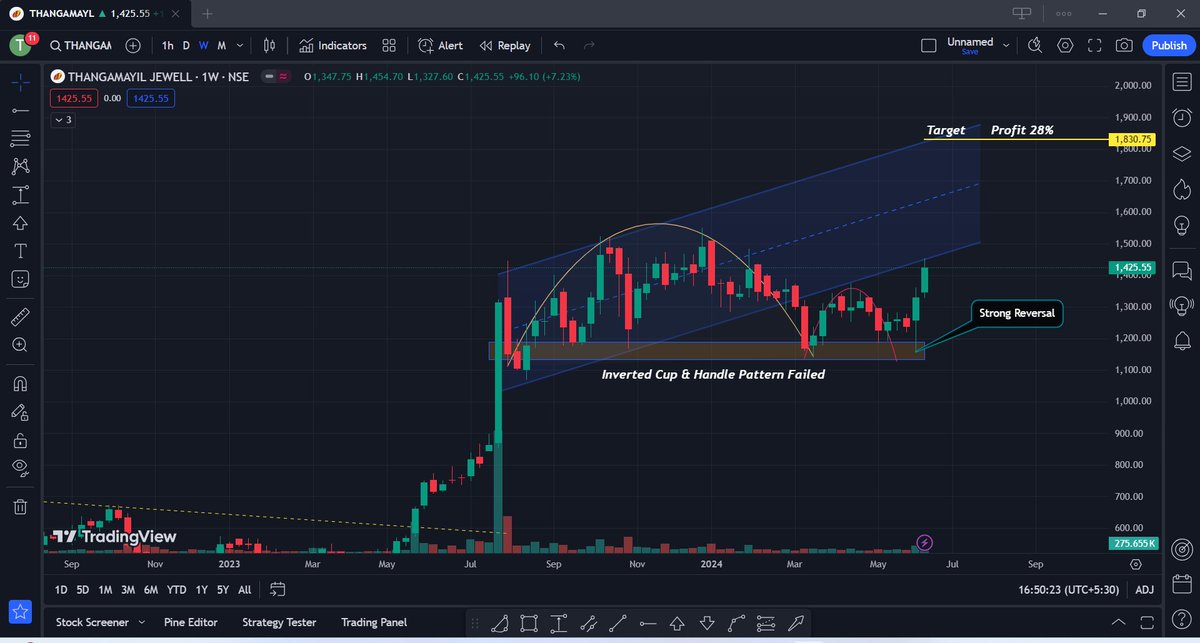This screenshot has height=643, width=1200.
Task: Open the Alerts panel in sidebar
Action: (x=1181, y=118)
